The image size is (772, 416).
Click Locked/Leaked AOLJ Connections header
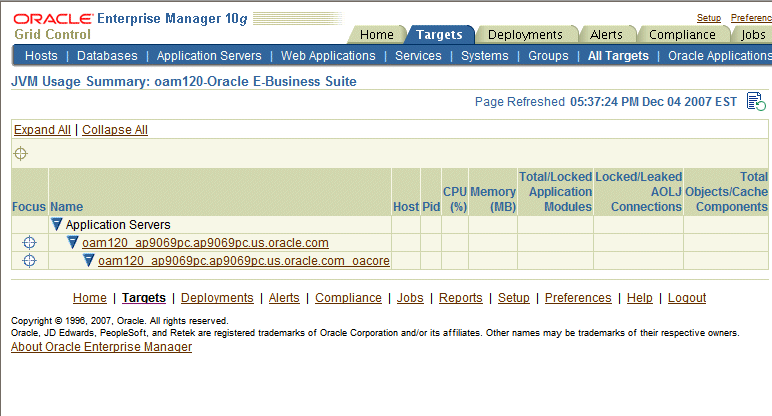(x=639, y=192)
